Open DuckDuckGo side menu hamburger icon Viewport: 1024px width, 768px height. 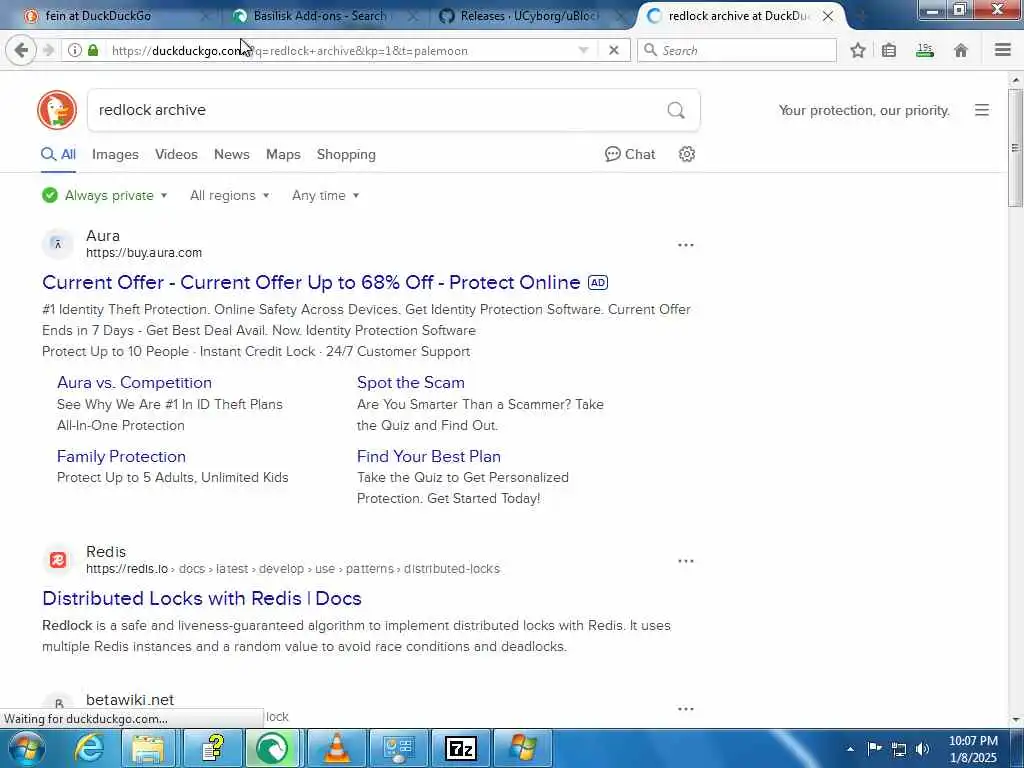point(982,110)
